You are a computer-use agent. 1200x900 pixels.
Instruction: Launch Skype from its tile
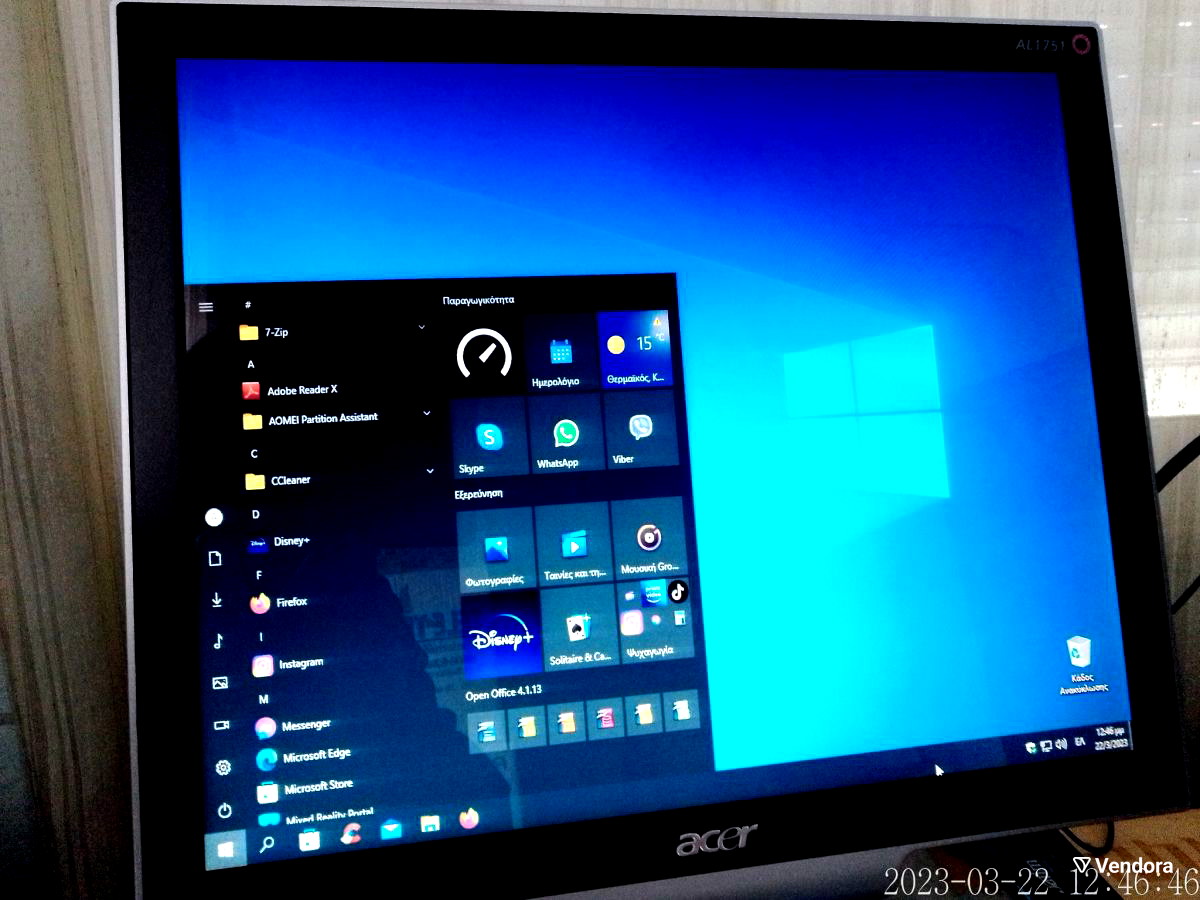tap(489, 438)
